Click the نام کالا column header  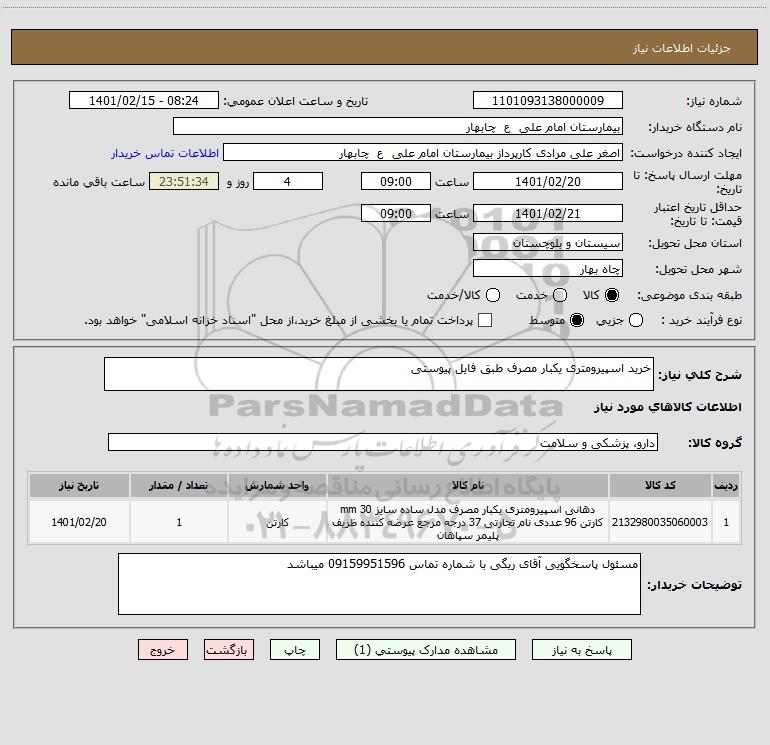pos(468,485)
